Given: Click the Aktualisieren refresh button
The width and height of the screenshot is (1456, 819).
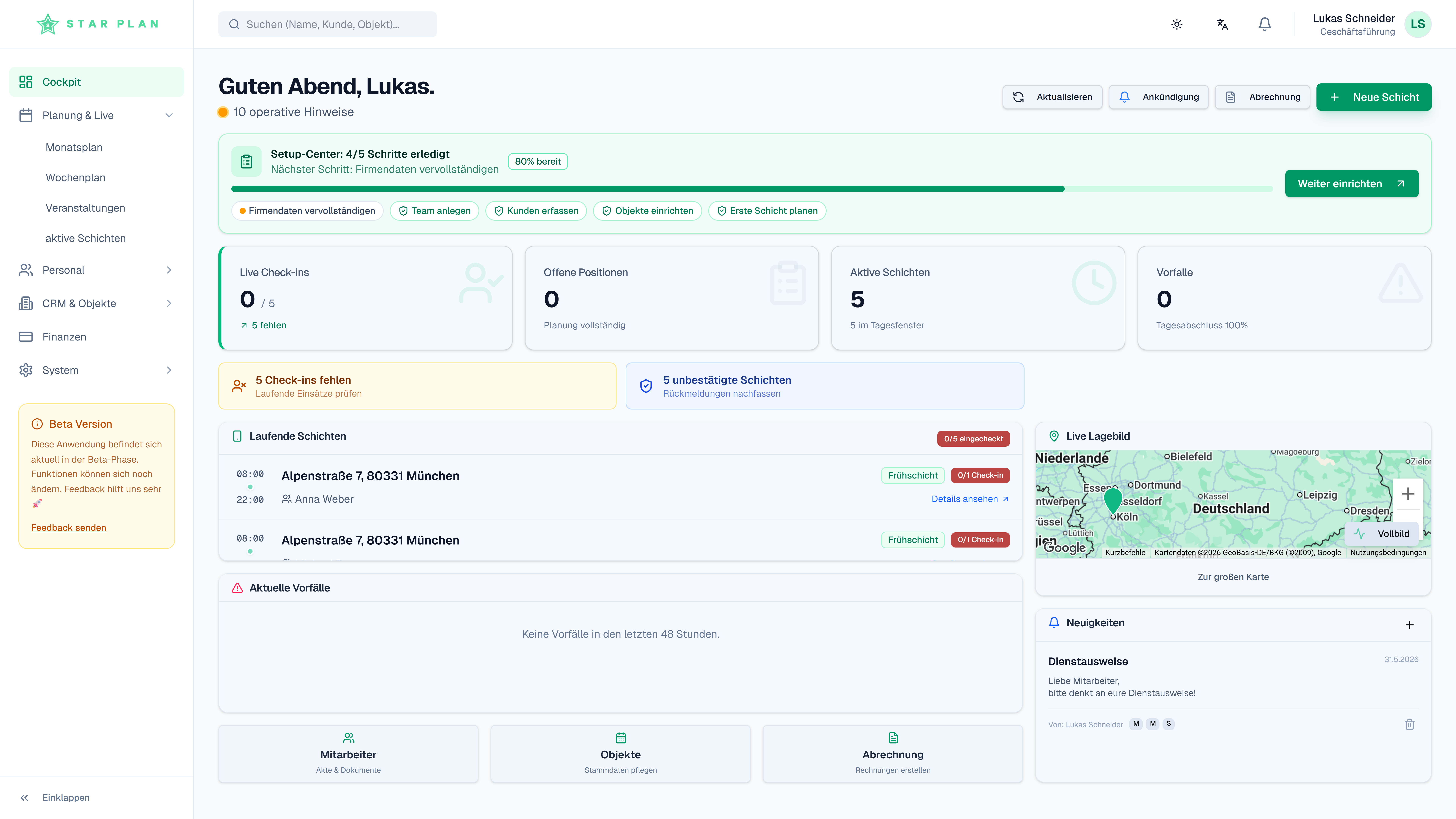Looking at the screenshot, I should coord(1052,97).
